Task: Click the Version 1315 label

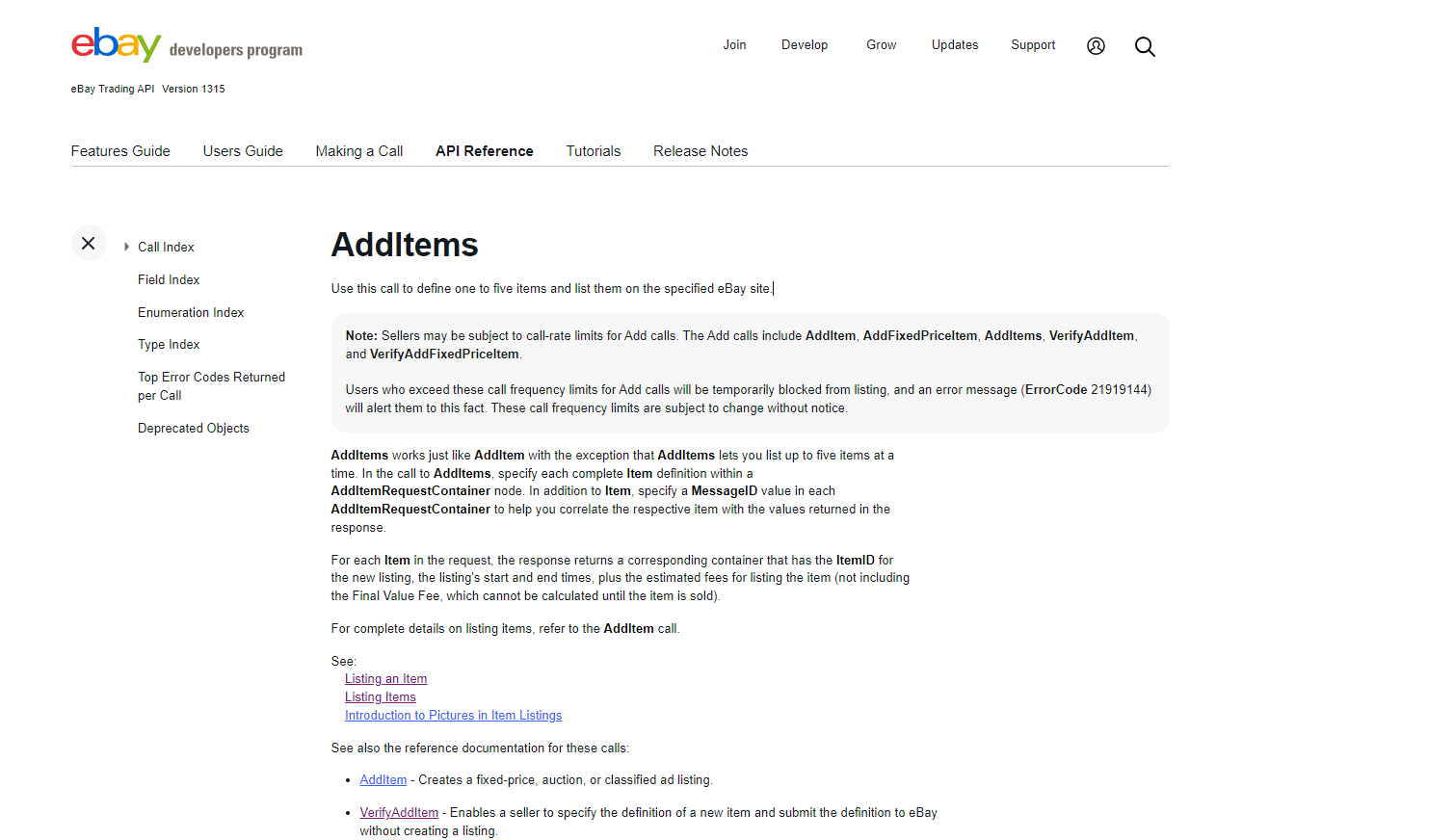Action: [x=194, y=89]
